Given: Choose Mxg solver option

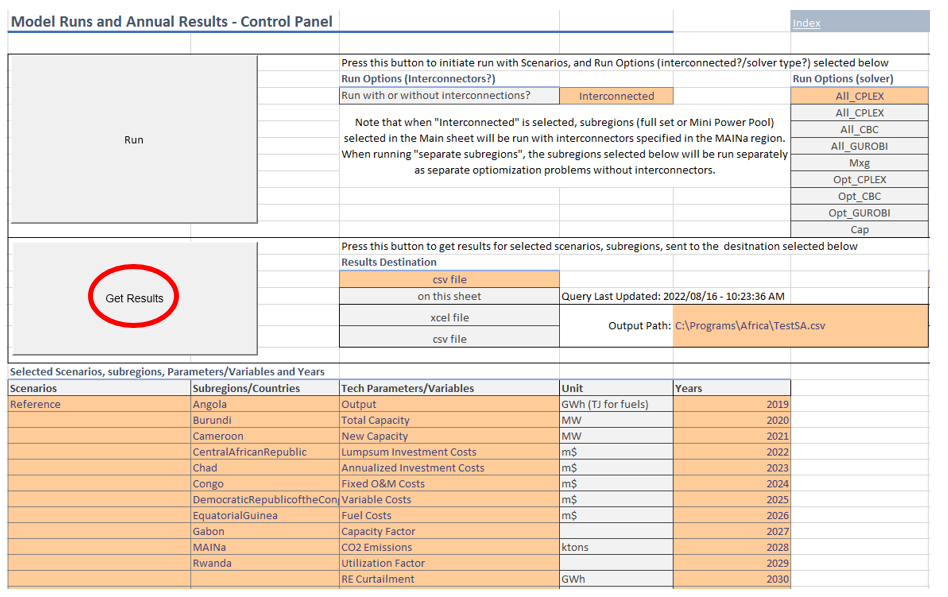Looking at the screenshot, I should pyautogui.click(x=859, y=163).
